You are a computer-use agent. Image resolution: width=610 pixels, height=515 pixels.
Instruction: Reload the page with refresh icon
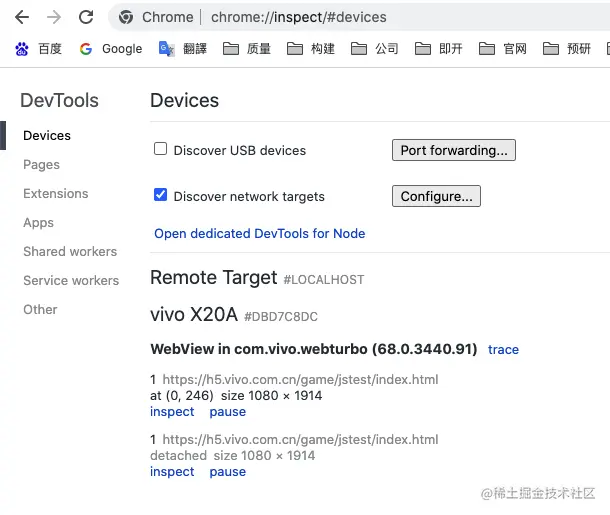click(86, 17)
